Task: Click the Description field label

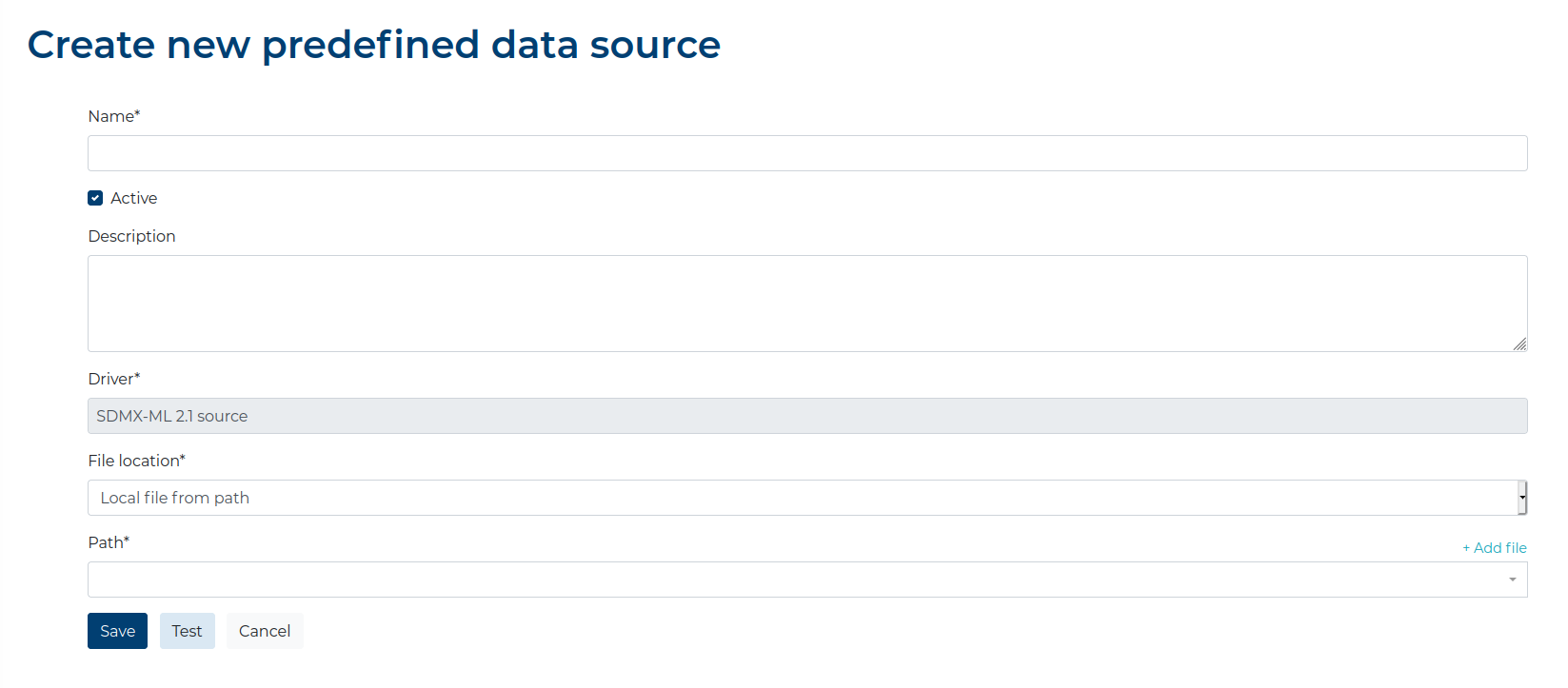Action: (131, 236)
